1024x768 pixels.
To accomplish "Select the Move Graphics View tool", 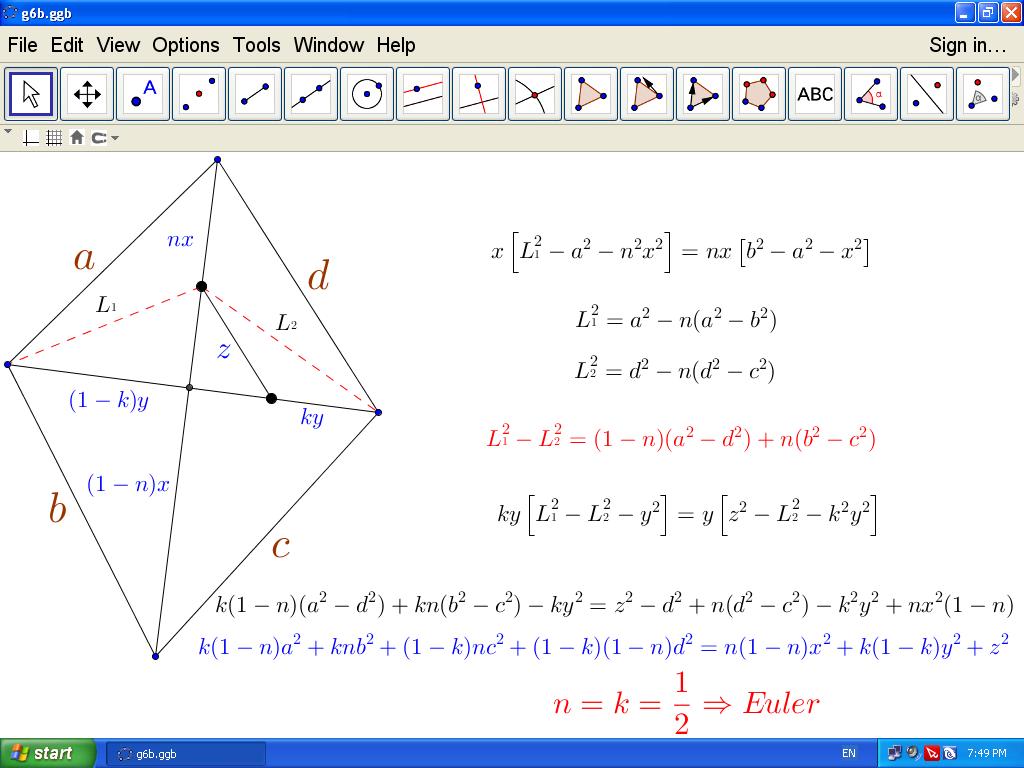I will [87, 94].
